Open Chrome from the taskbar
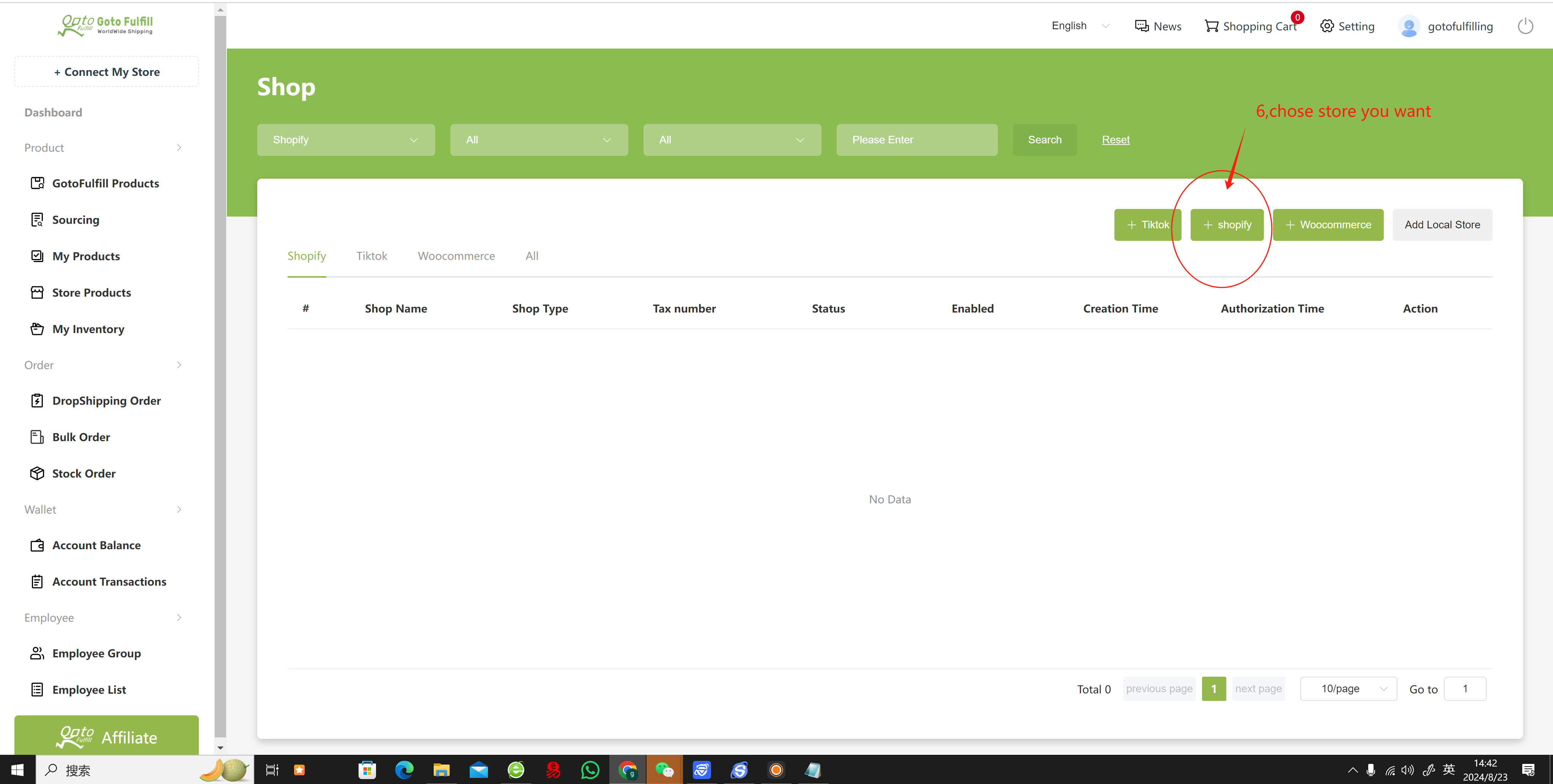Image resolution: width=1553 pixels, height=784 pixels. tap(628, 770)
